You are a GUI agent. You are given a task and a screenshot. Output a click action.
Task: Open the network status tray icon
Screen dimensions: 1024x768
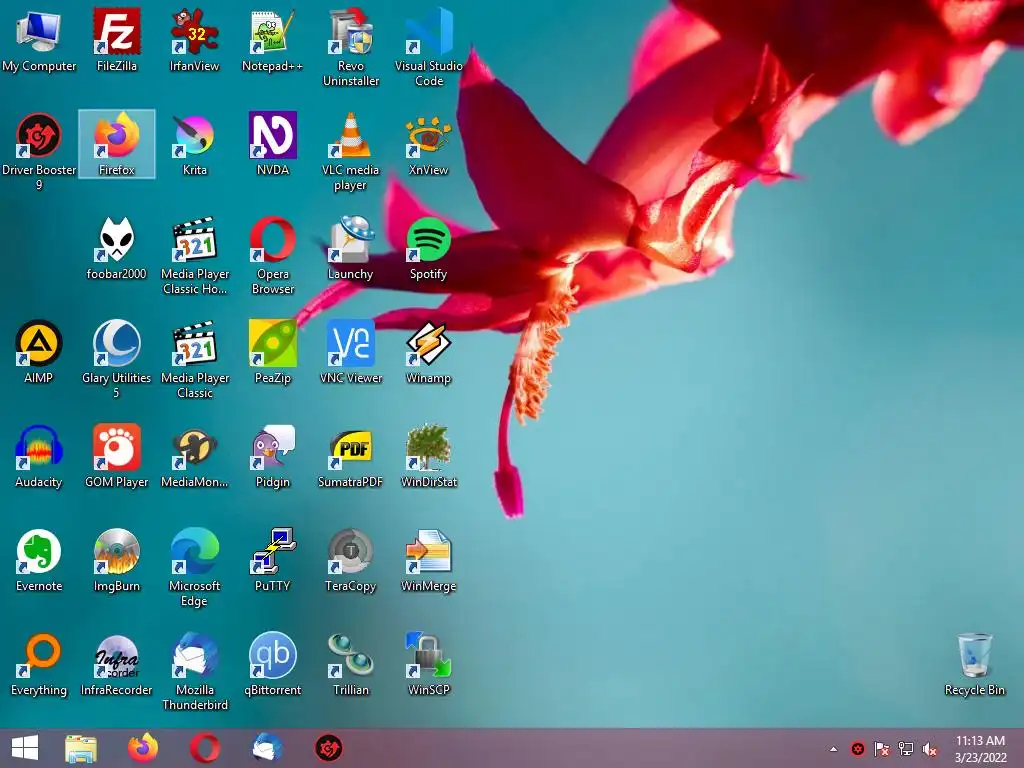[906, 749]
